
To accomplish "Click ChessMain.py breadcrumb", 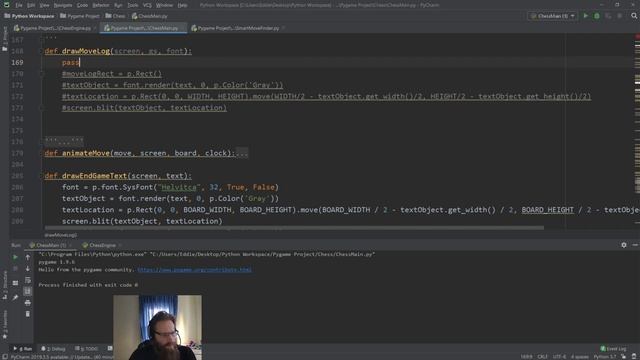I will point(149,16).
